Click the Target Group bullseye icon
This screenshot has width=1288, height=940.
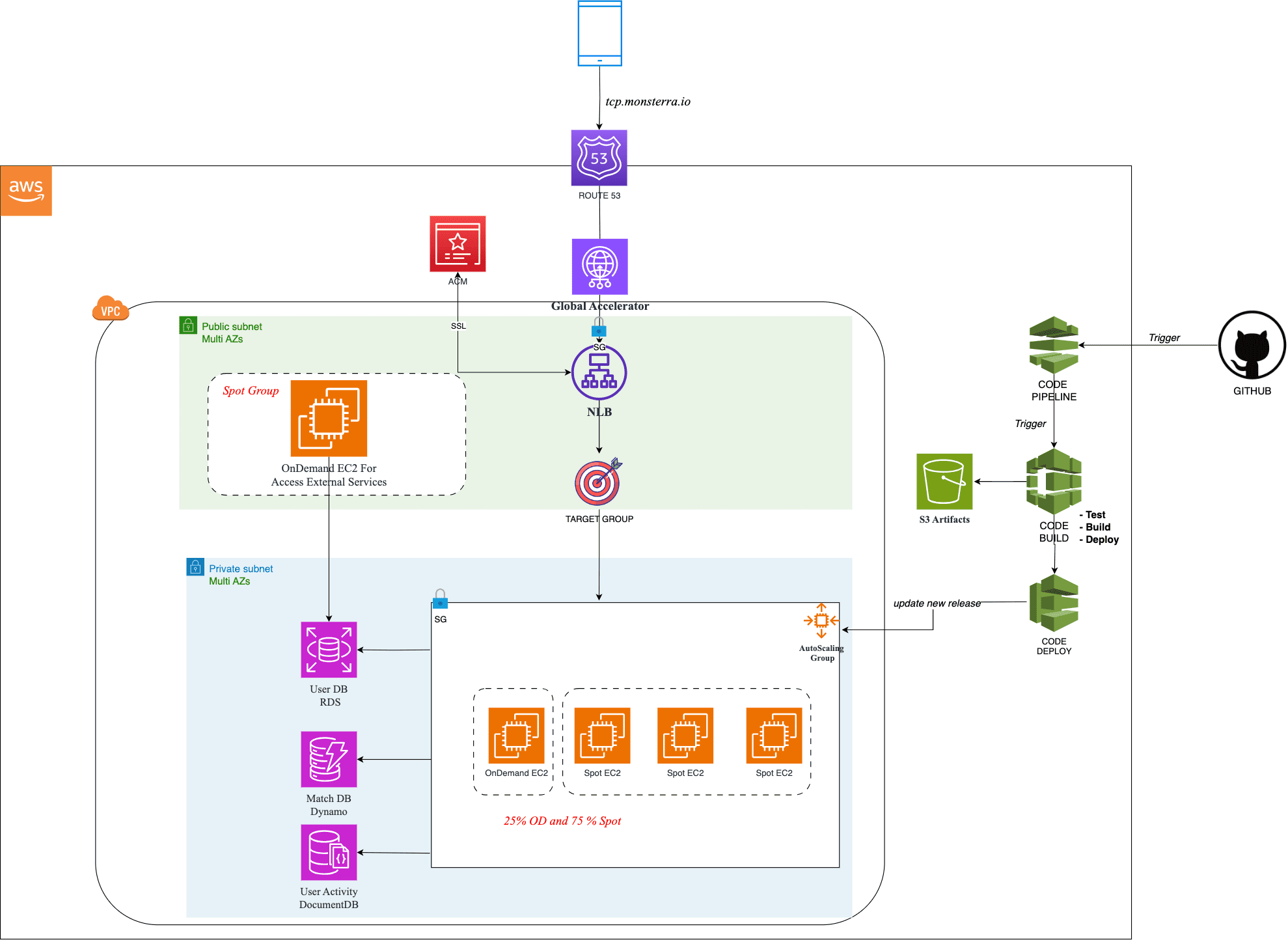coord(597,482)
